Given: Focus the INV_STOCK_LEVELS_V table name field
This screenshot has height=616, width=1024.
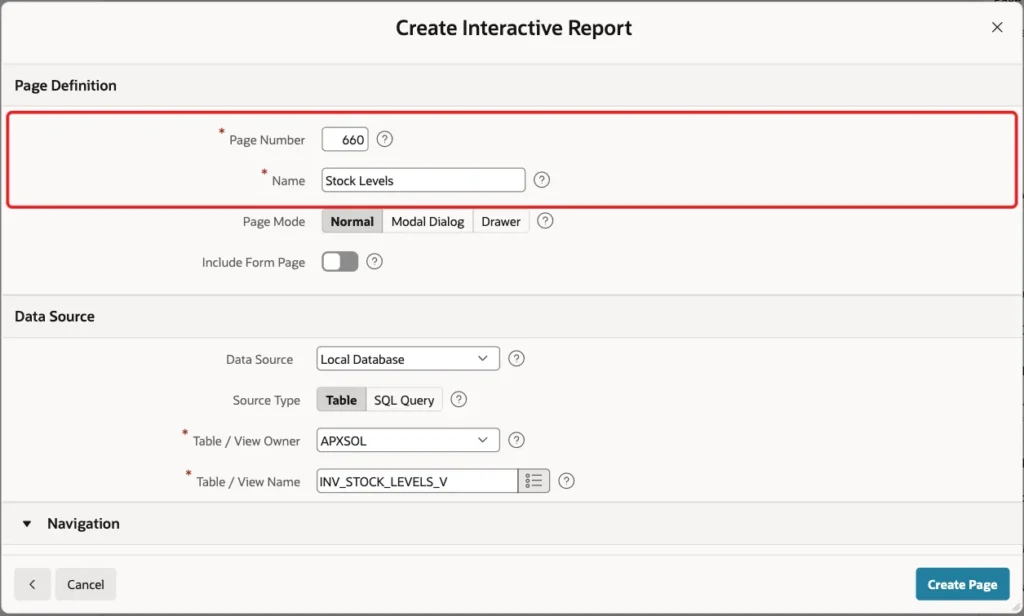Looking at the screenshot, I should tap(417, 481).
